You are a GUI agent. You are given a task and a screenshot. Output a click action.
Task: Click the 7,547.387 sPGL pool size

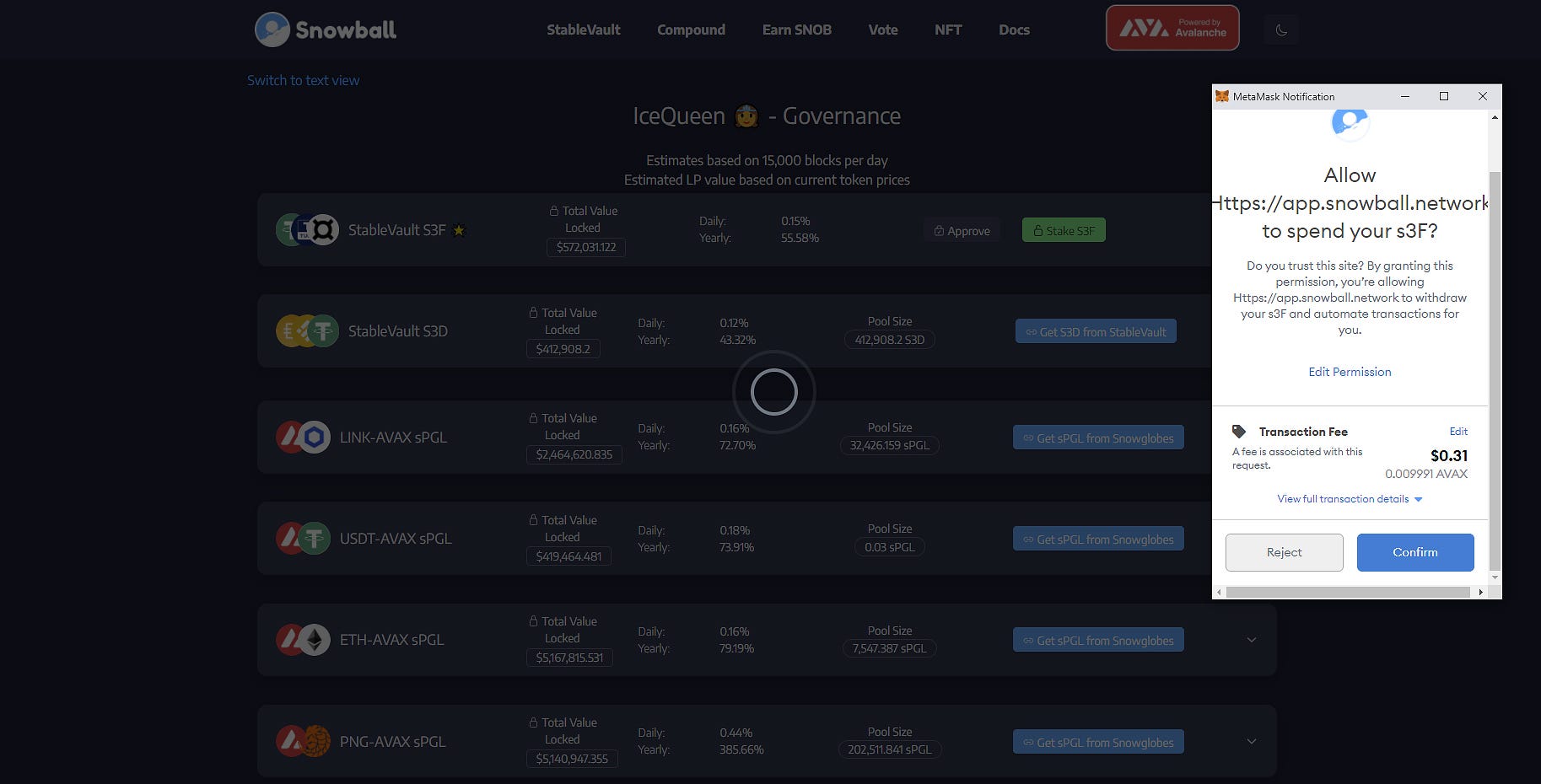(890, 648)
